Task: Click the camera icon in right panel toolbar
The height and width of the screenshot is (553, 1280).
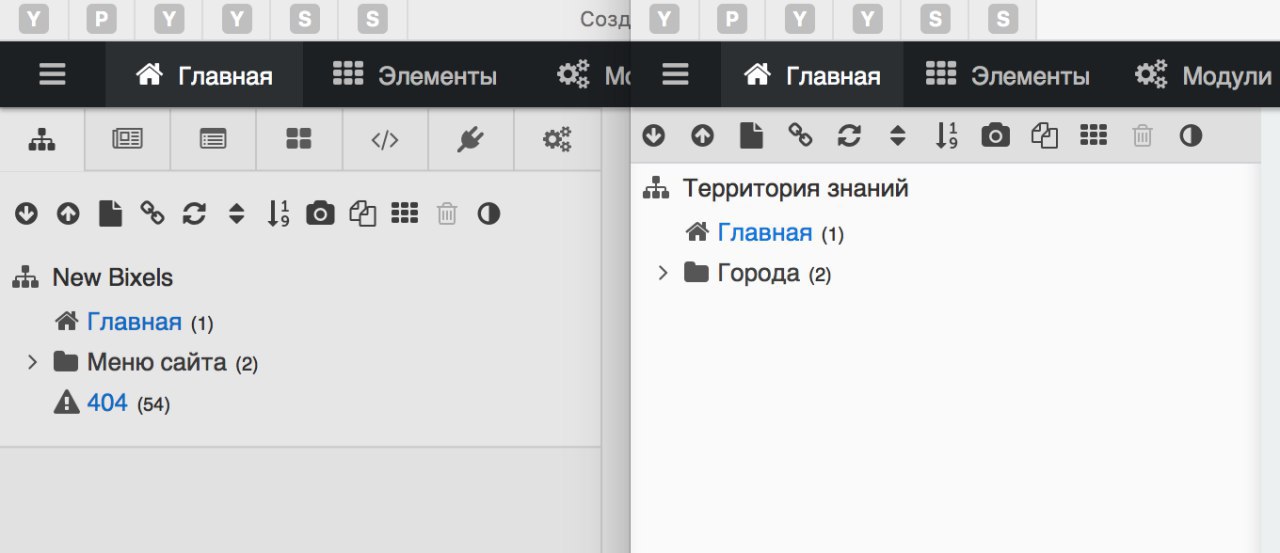Action: tap(995, 136)
